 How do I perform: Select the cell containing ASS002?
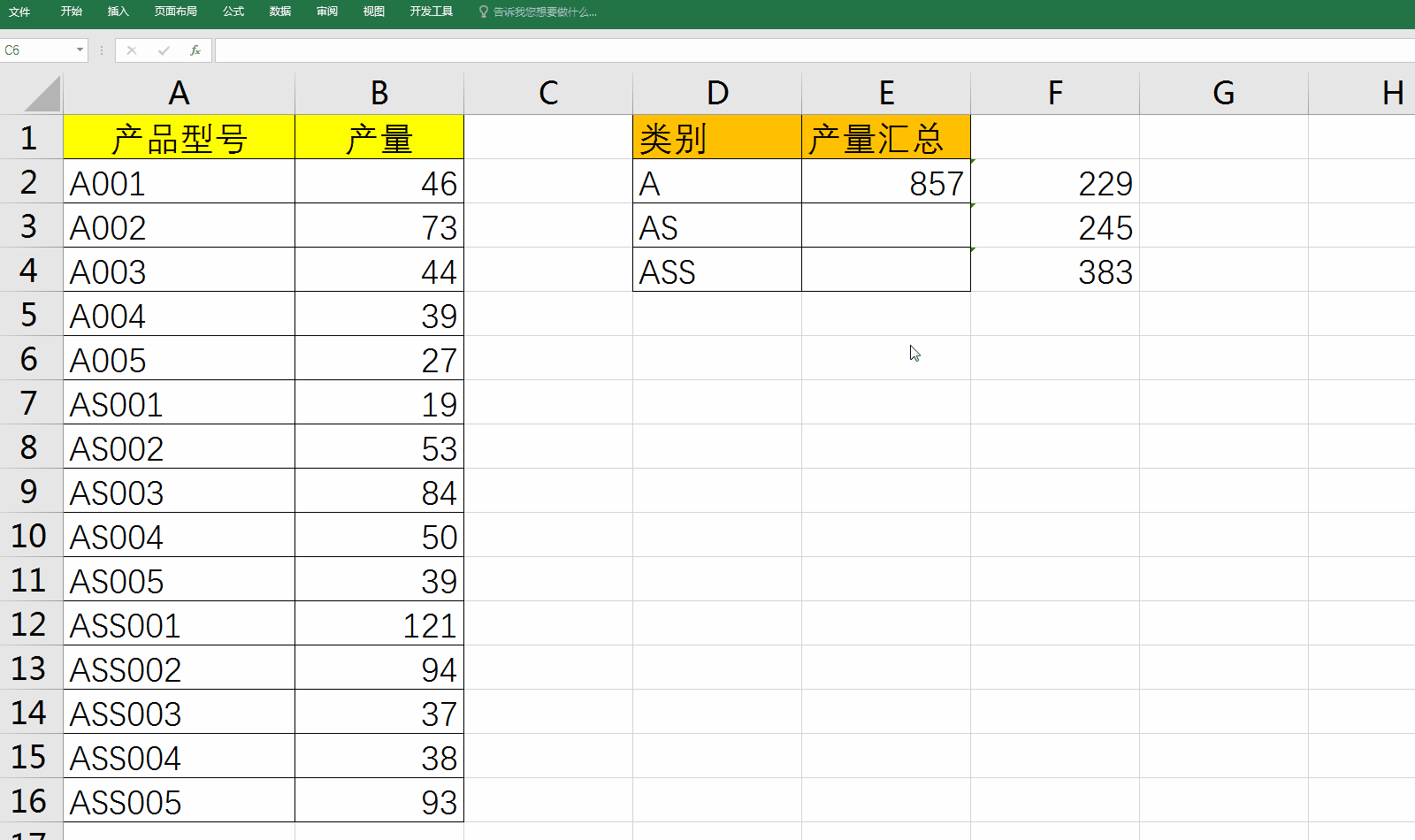pos(179,668)
